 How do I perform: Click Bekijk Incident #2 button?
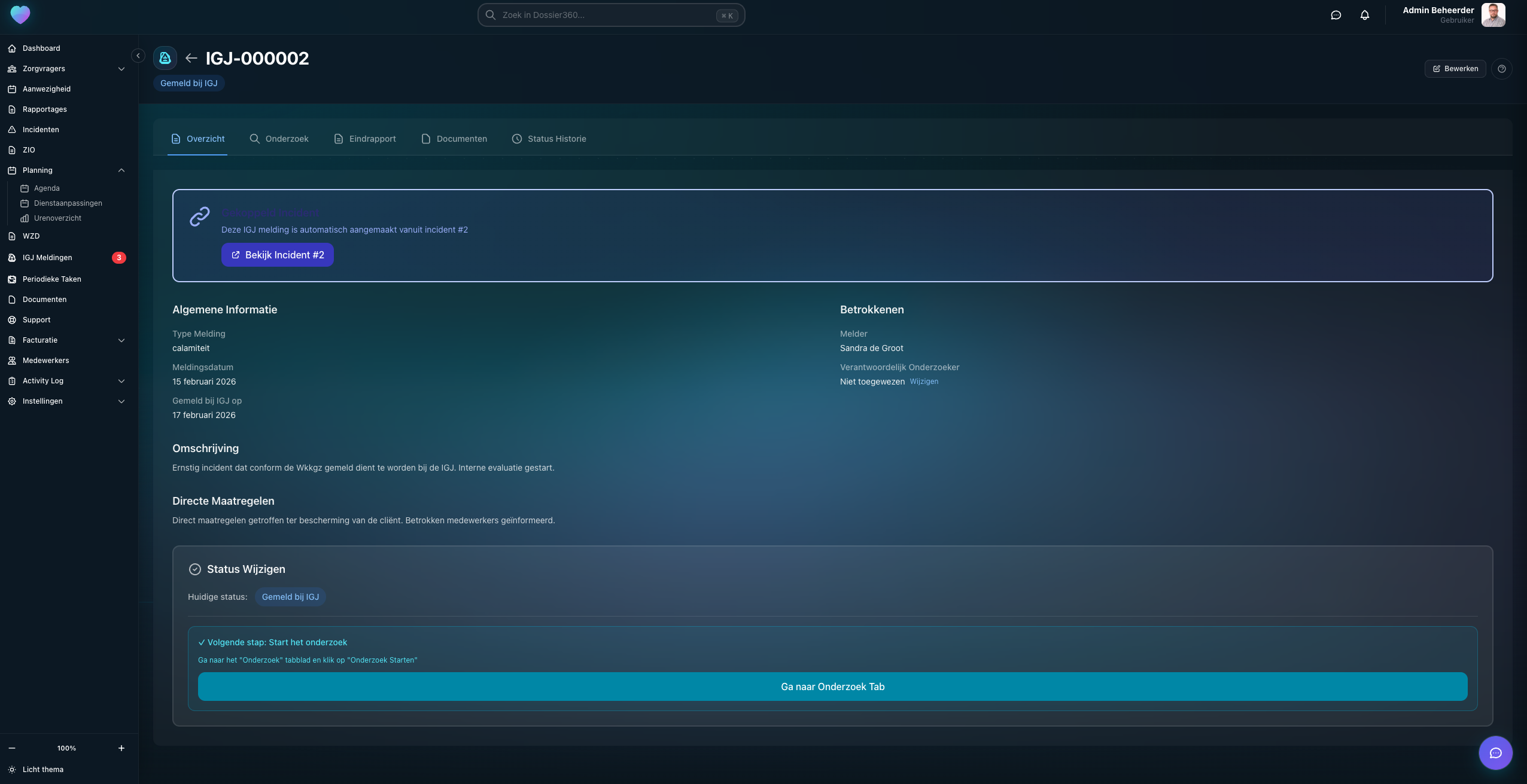277,255
